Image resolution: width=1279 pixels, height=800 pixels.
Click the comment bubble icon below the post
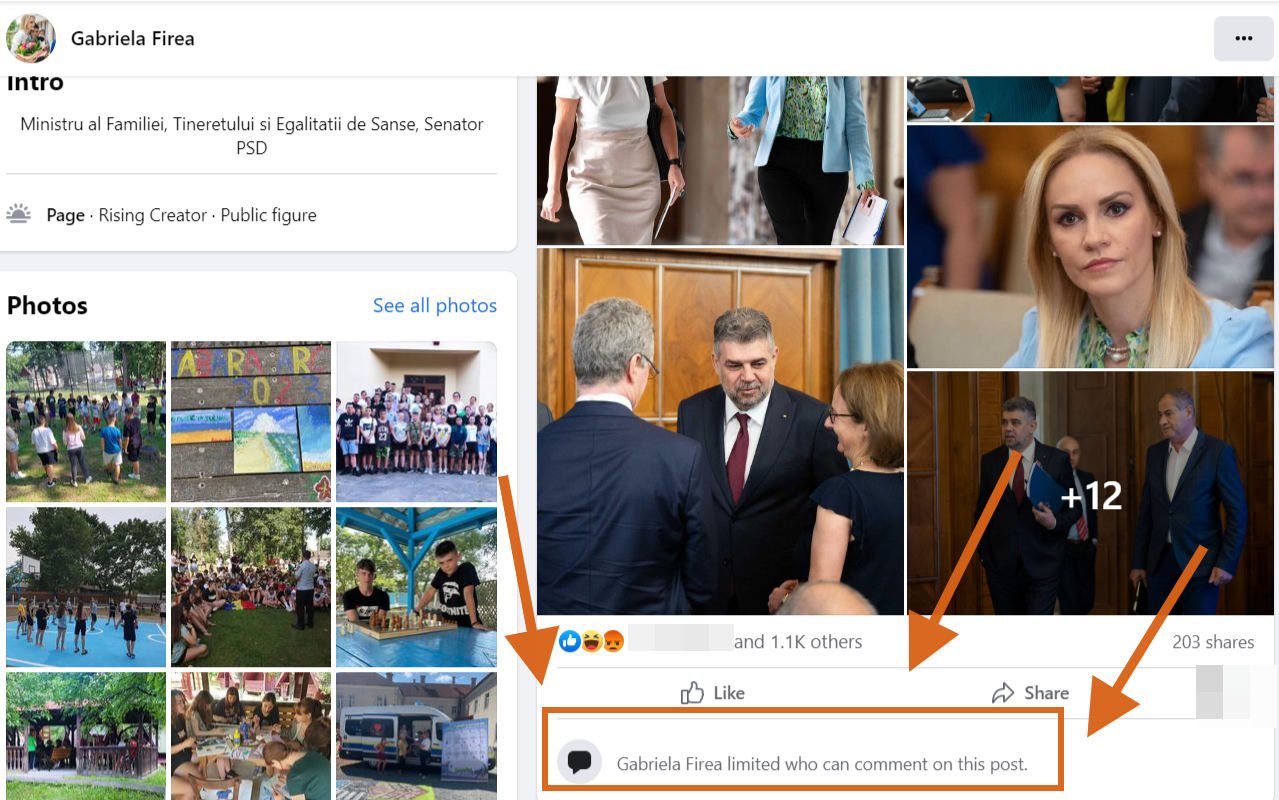coord(579,763)
